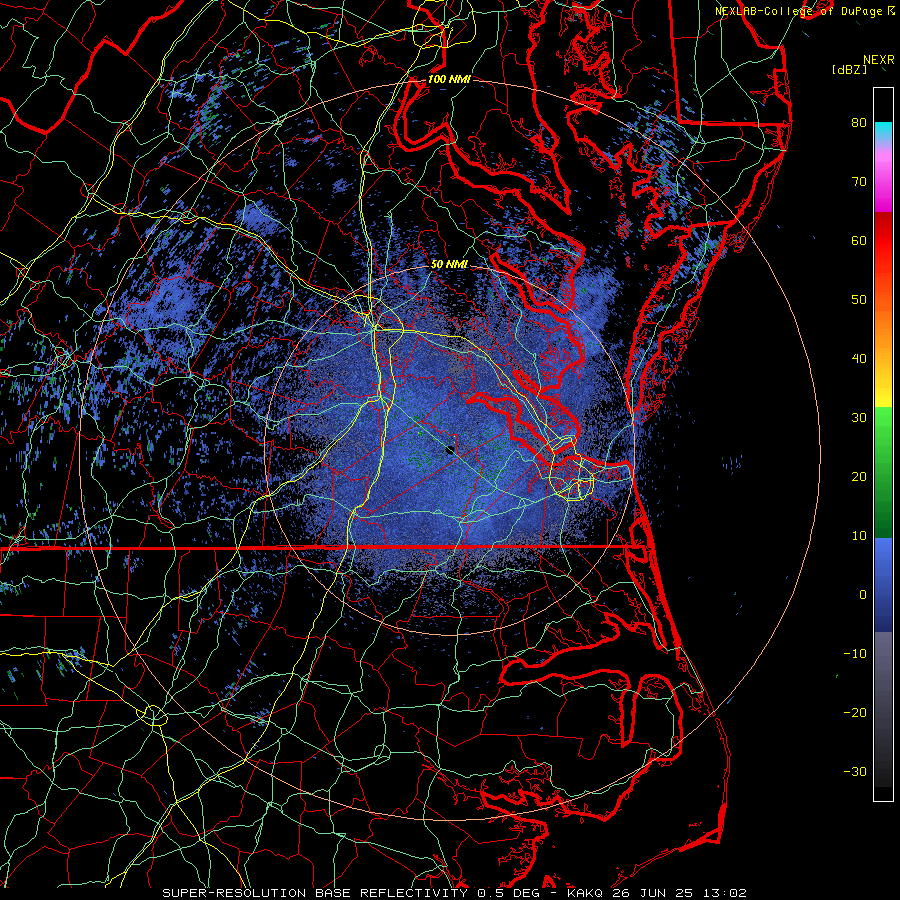Click the 70 value on the dBZ scale

pos(859,181)
